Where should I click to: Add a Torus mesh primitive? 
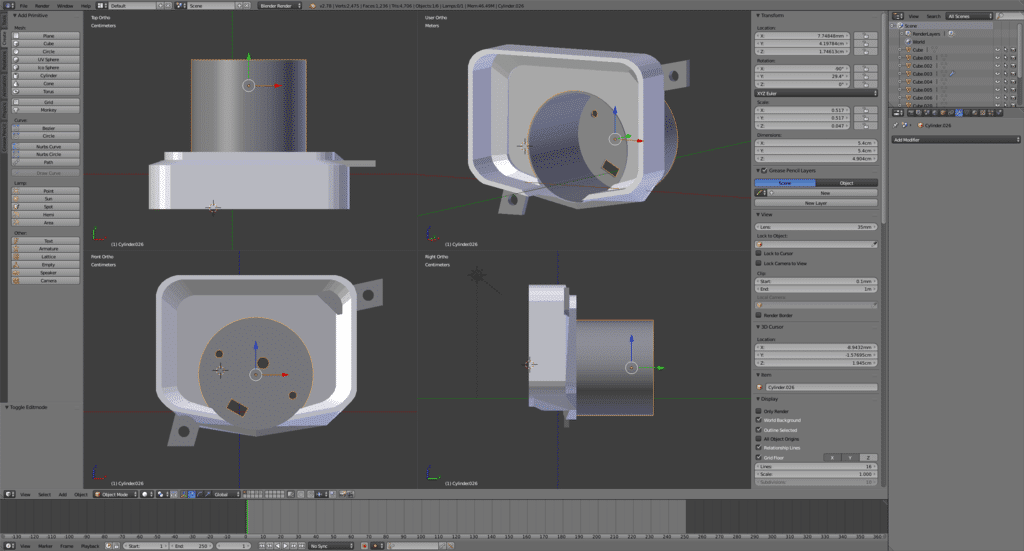[48, 91]
